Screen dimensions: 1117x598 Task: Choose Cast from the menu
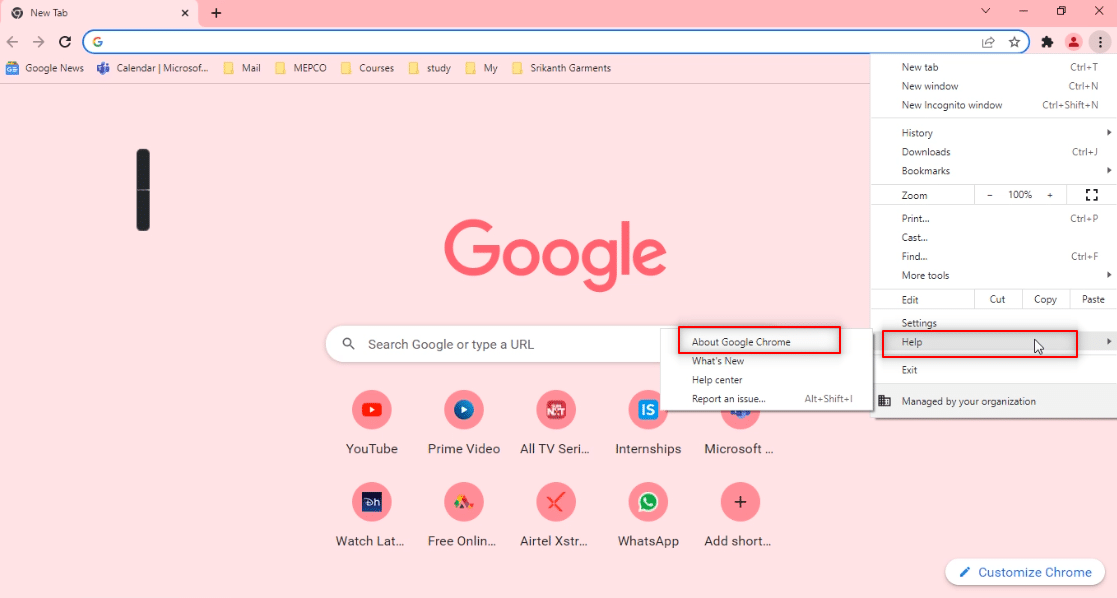click(x=994, y=237)
